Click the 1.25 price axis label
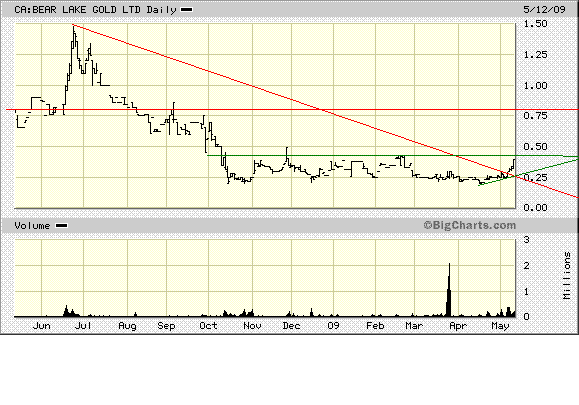This screenshot has height=405, width=579. [x=535, y=55]
